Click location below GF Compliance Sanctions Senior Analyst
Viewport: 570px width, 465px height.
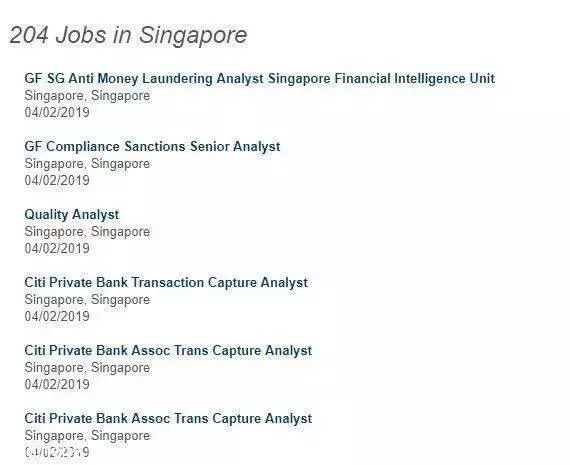(87, 164)
